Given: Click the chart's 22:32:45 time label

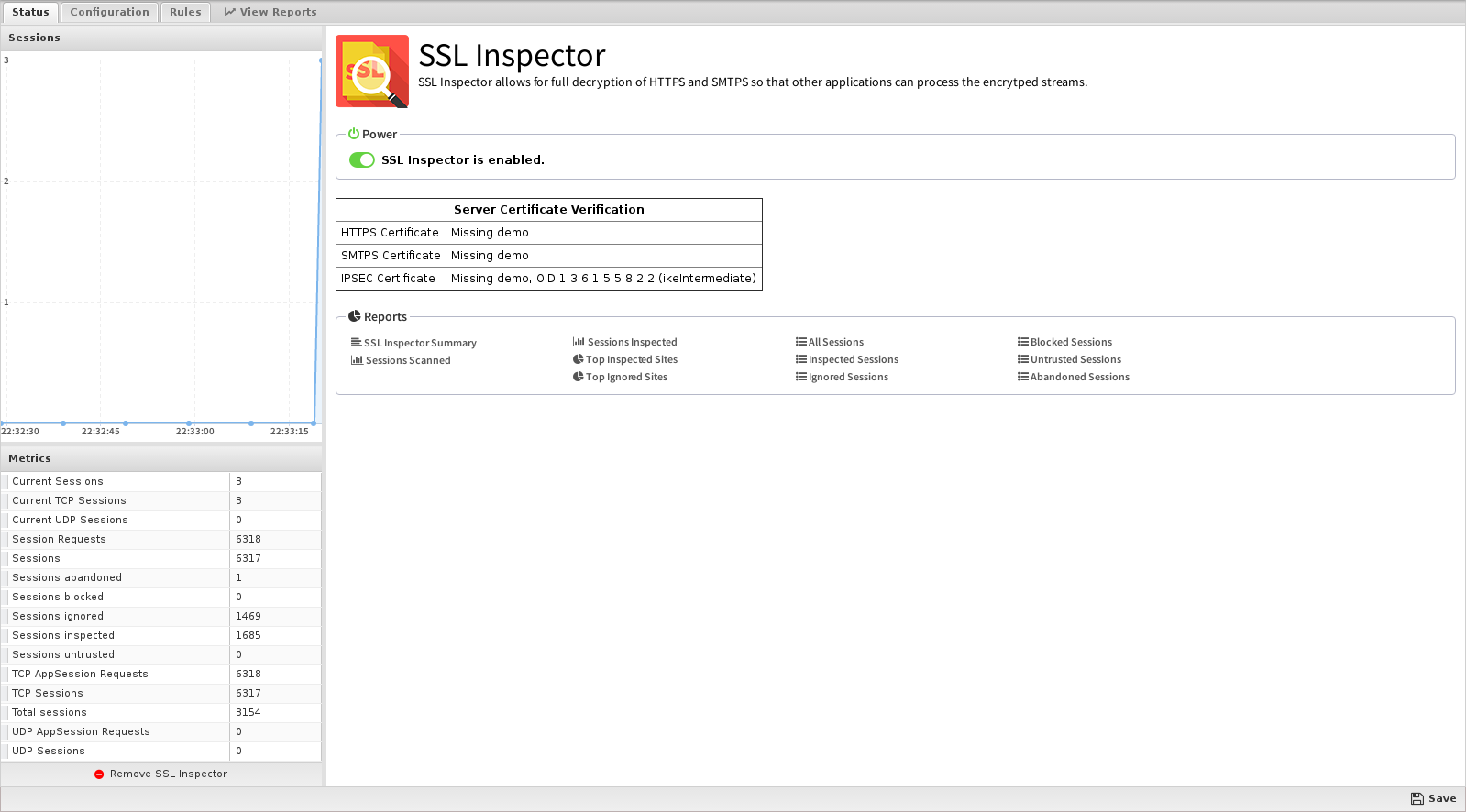Looking at the screenshot, I should [x=101, y=432].
